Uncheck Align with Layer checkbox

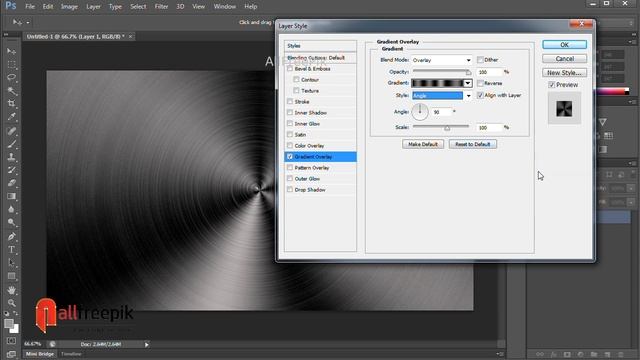[480, 95]
